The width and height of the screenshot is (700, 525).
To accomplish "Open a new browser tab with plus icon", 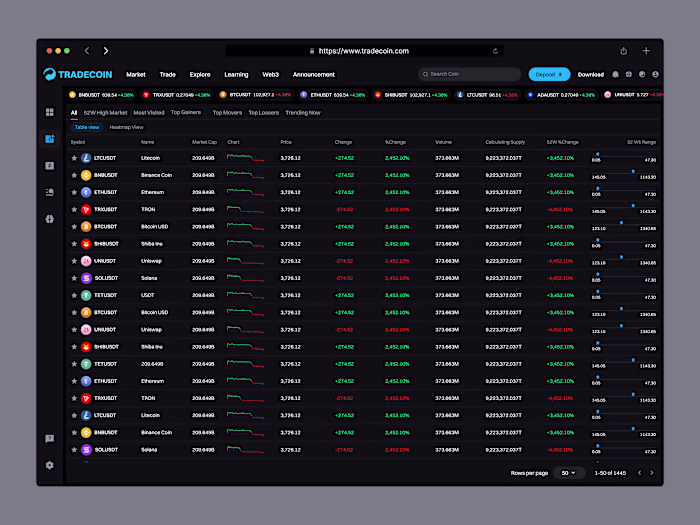I will (x=646, y=51).
